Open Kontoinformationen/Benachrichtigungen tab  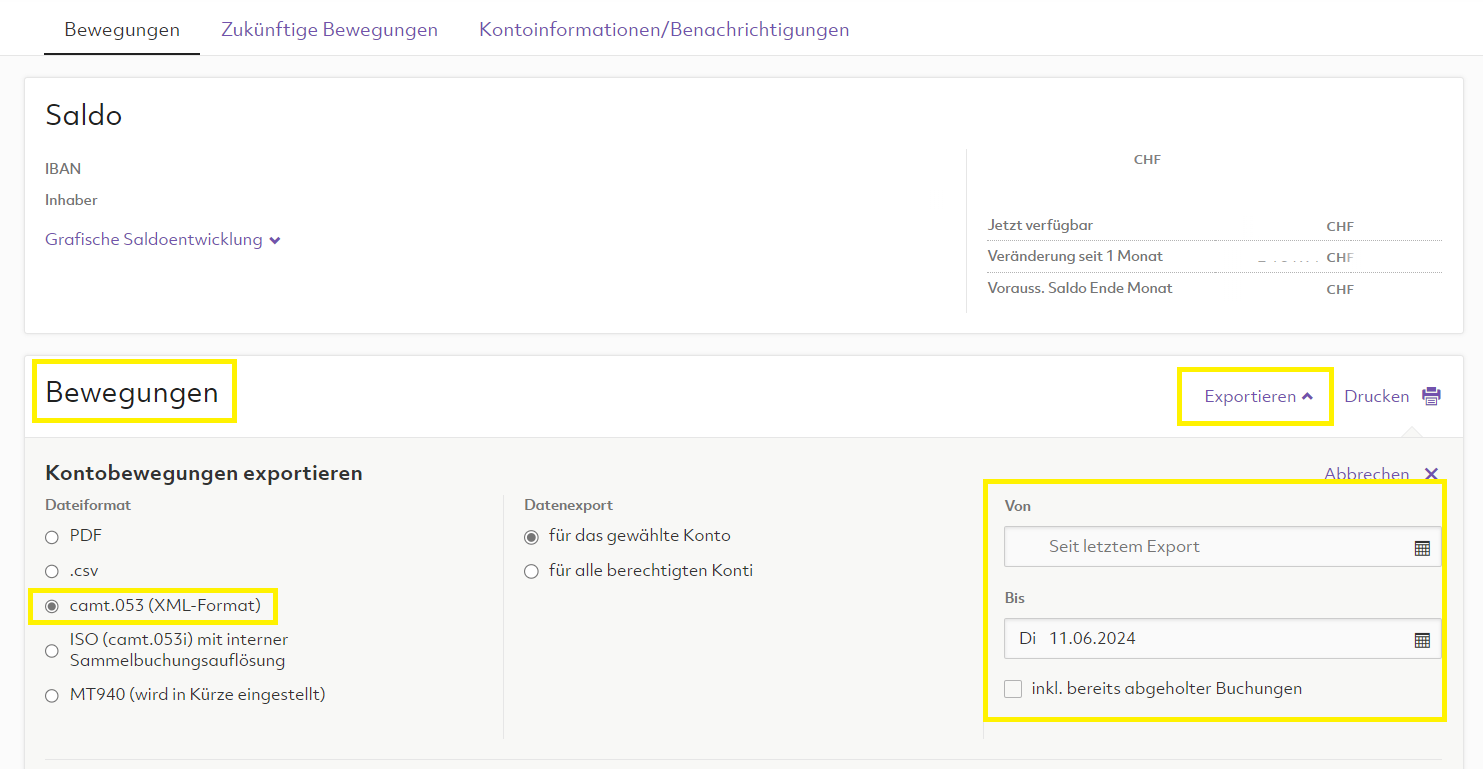(664, 30)
